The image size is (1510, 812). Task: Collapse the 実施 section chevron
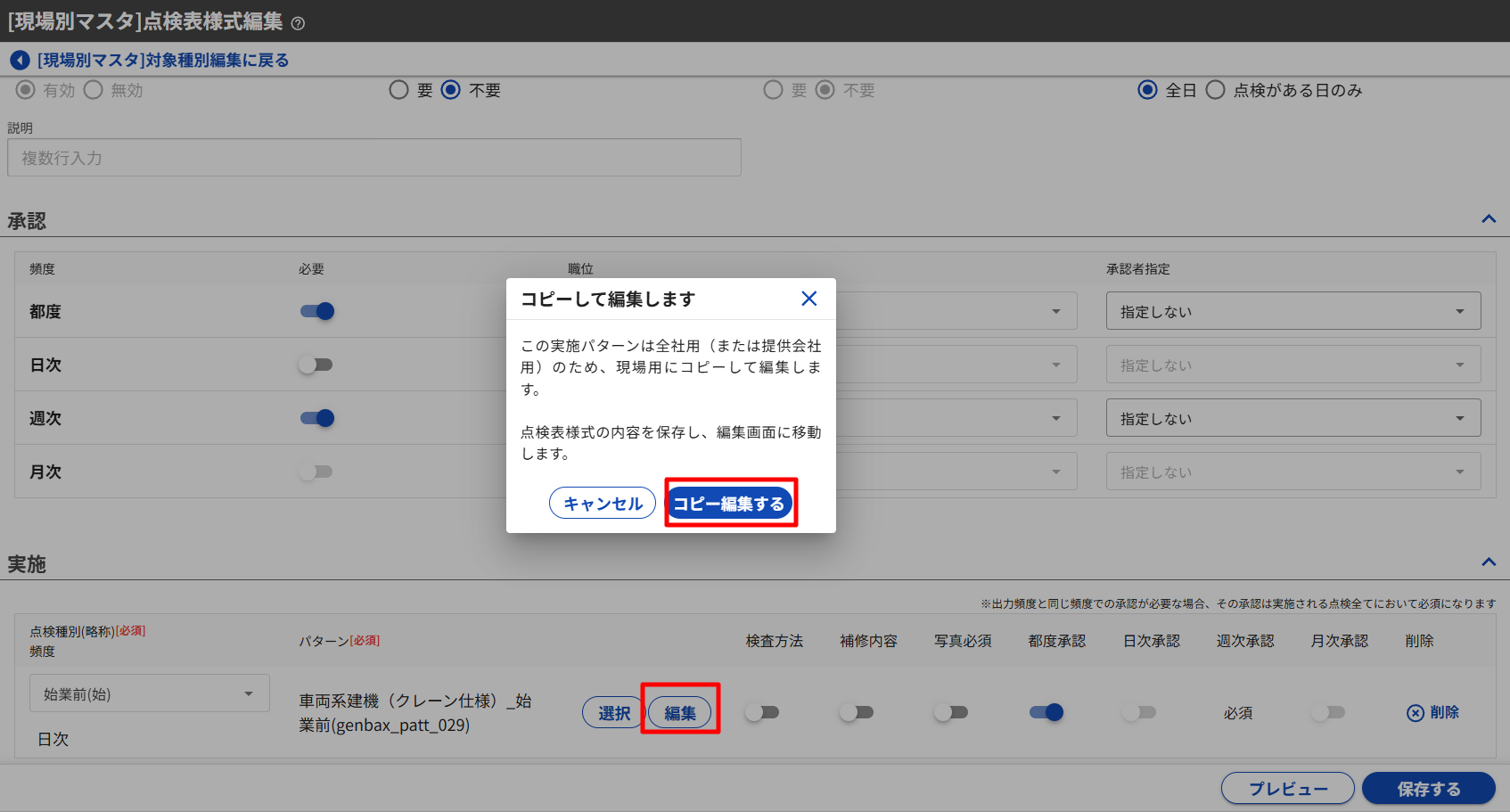click(x=1489, y=562)
